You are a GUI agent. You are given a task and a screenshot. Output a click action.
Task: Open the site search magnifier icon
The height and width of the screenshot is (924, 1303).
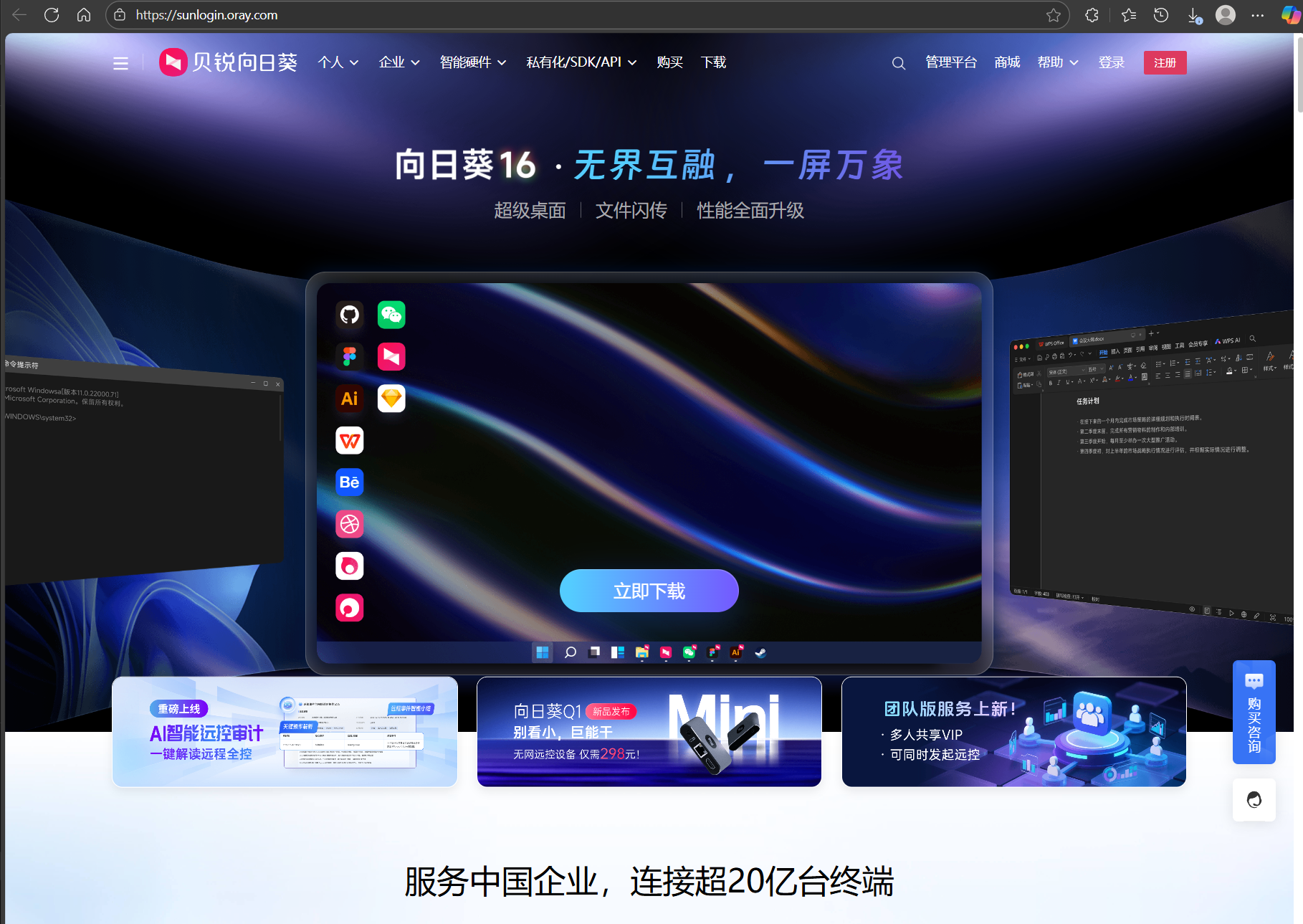(x=898, y=63)
